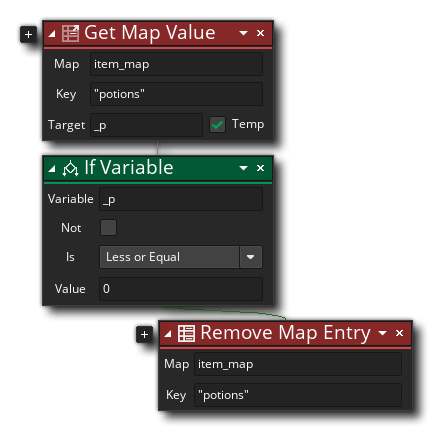The height and width of the screenshot is (431, 433).
Task: Delete the Remove Map Entry action
Action: 399,333
